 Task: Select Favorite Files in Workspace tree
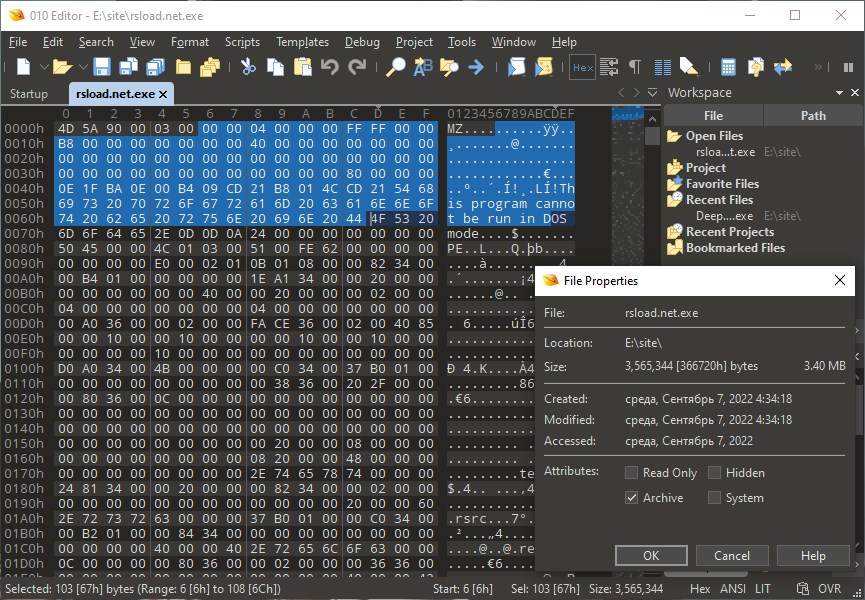(722, 184)
